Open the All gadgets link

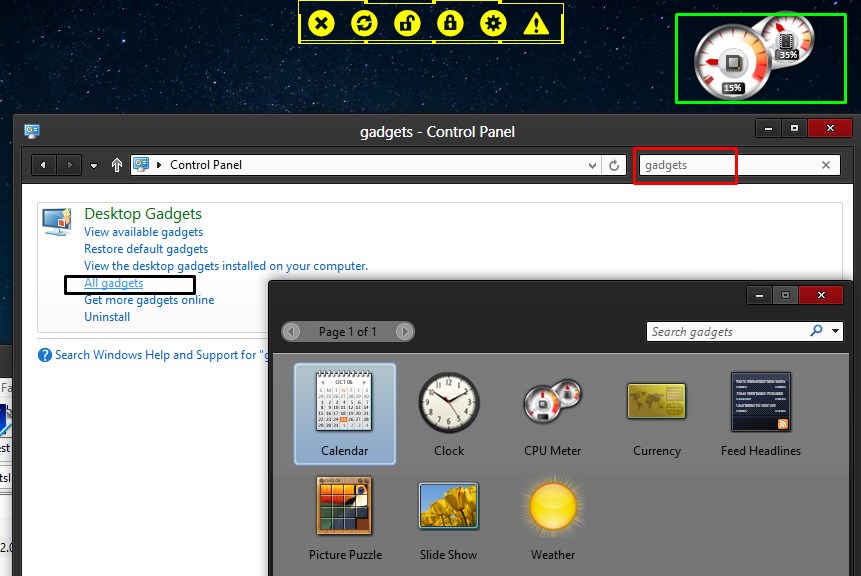tap(114, 283)
